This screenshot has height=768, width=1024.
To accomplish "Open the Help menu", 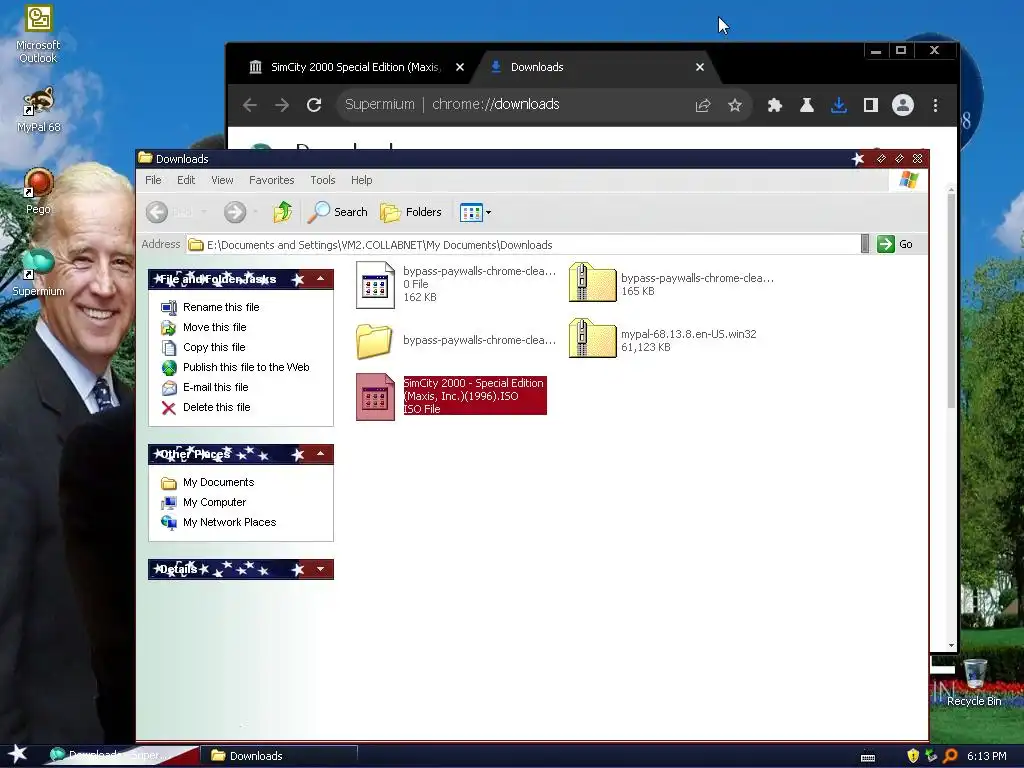I will [x=361, y=180].
